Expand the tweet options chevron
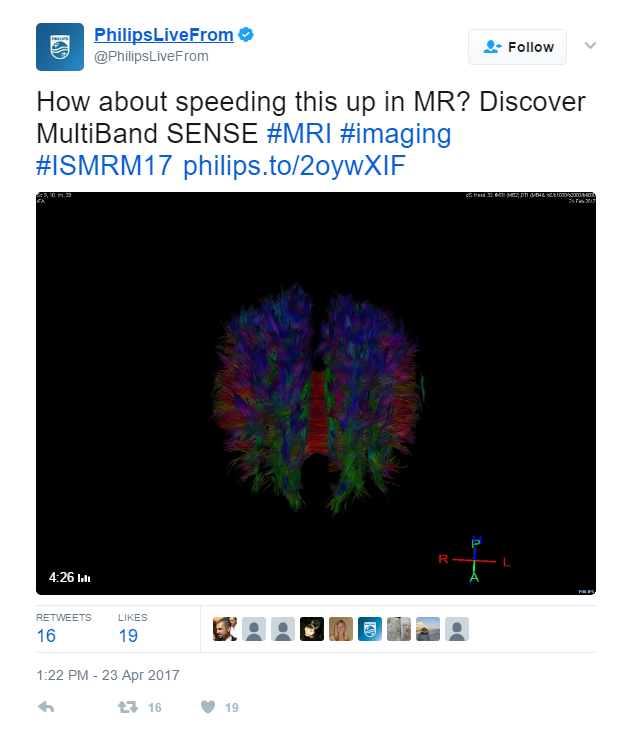Image resolution: width=632 pixels, height=747 pixels. (x=590, y=45)
